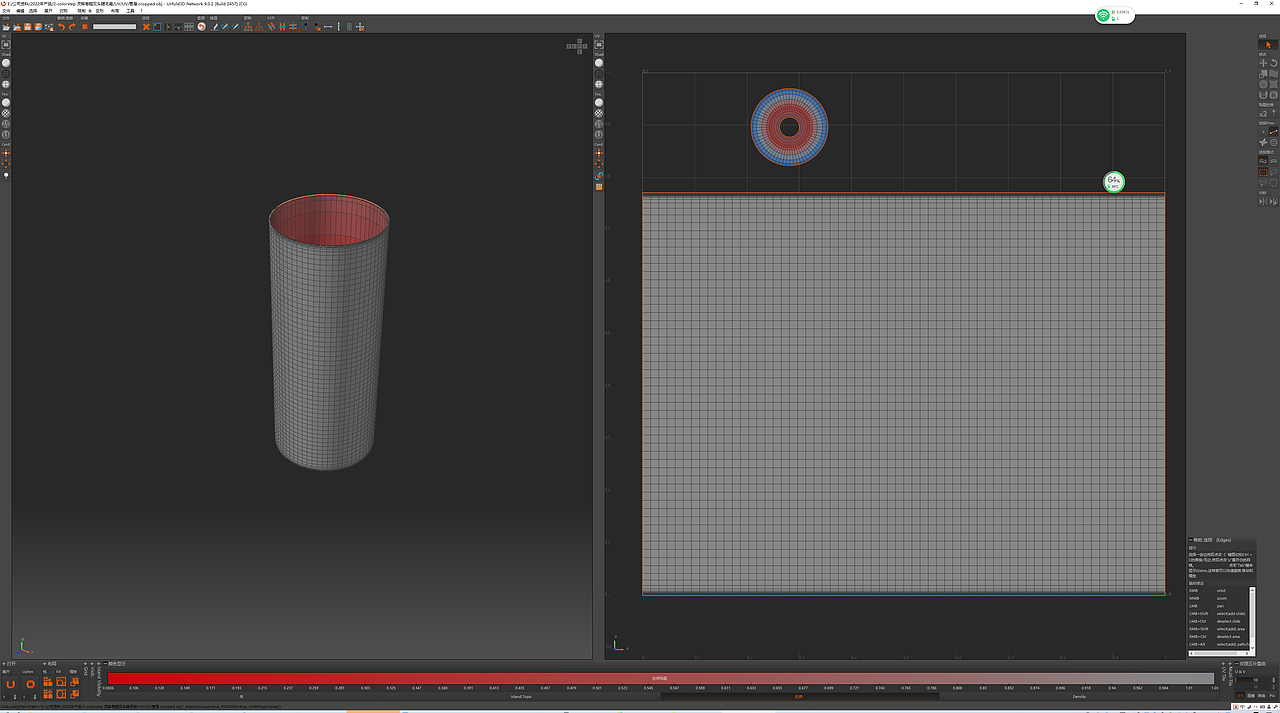Click the bottom-right orange layout icon
Image resolution: width=1280 pixels, height=713 pixels.
(x=74, y=694)
